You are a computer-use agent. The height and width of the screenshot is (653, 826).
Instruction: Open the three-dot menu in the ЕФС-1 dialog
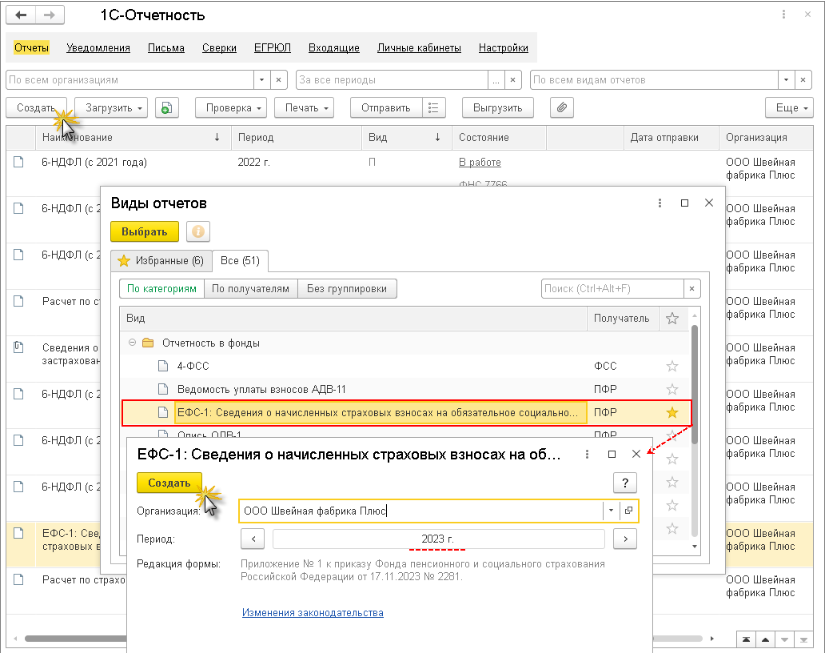tap(587, 454)
